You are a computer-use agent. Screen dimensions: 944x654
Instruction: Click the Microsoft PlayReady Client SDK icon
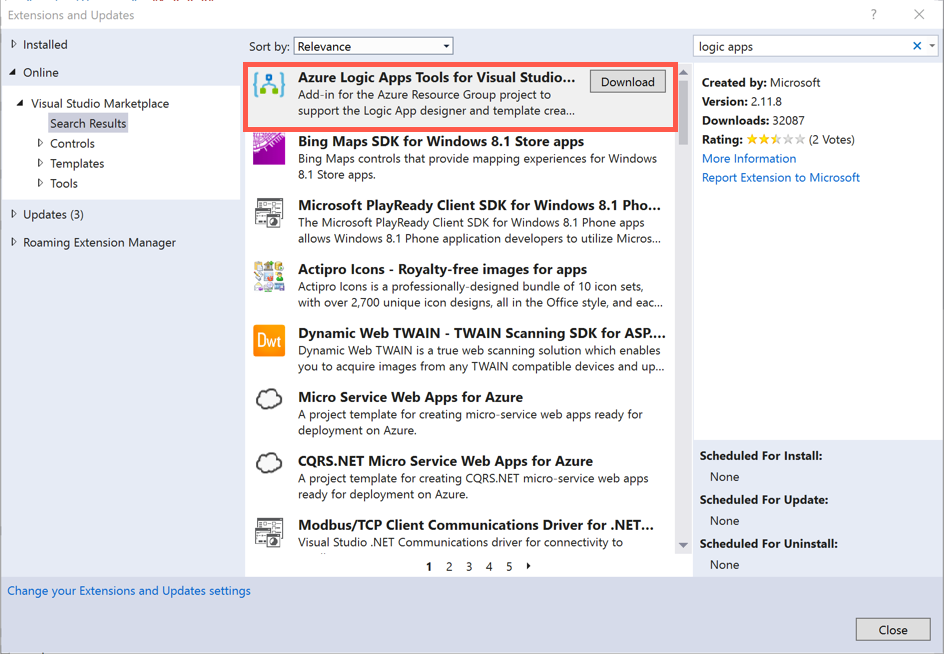(x=269, y=213)
